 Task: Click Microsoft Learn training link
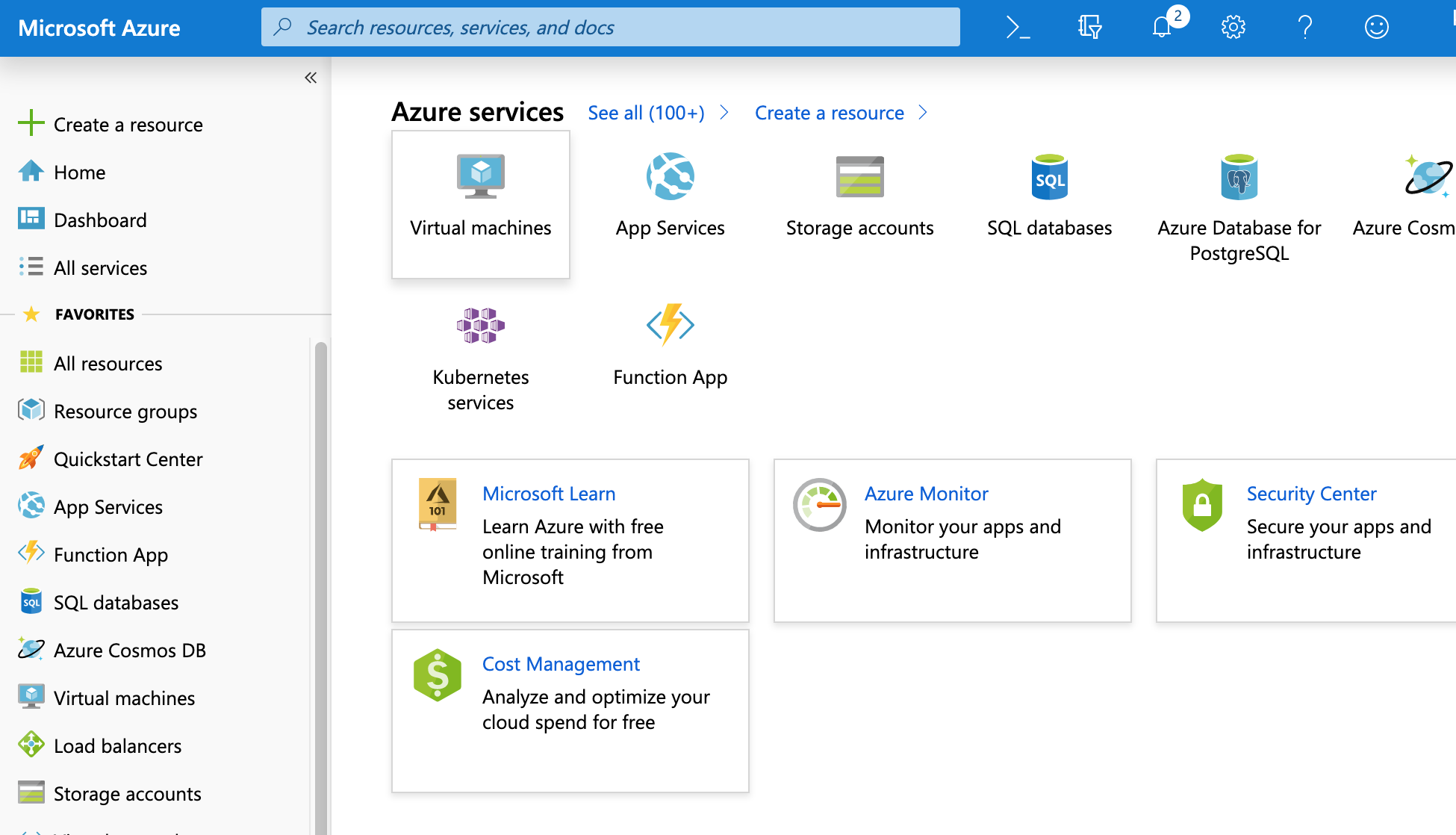pyautogui.click(x=548, y=492)
